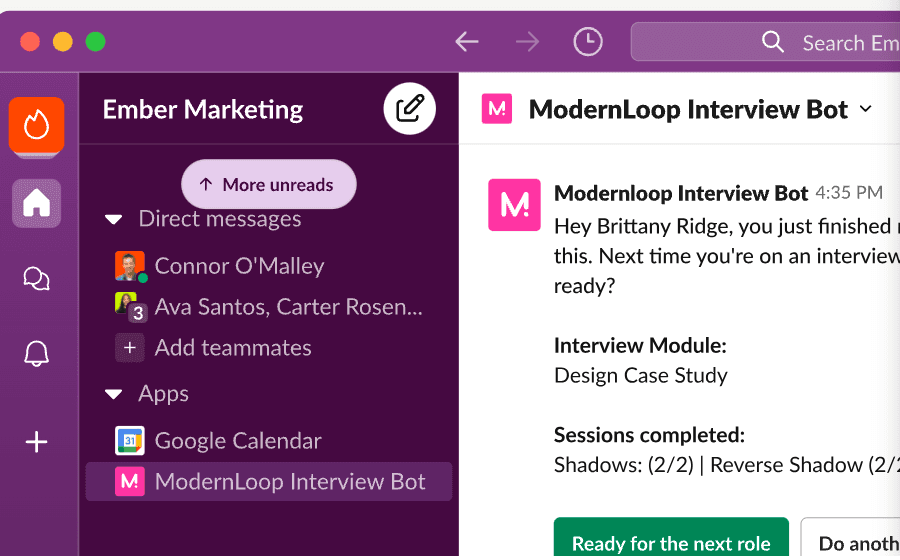Open history with the clock icon
The width and height of the screenshot is (900, 560).
click(588, 42)
